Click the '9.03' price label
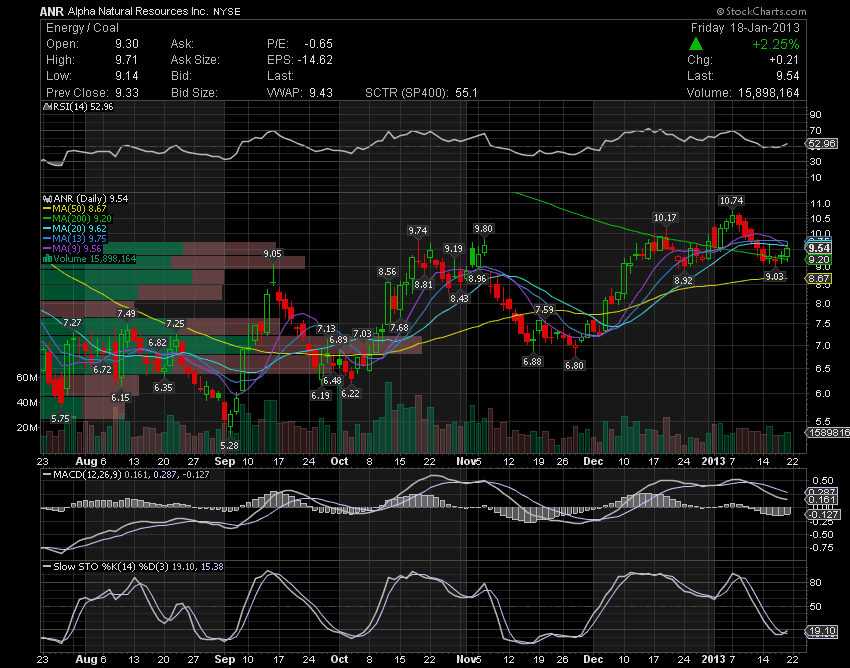This screenshot has height=668, width=850. [774, 277]
